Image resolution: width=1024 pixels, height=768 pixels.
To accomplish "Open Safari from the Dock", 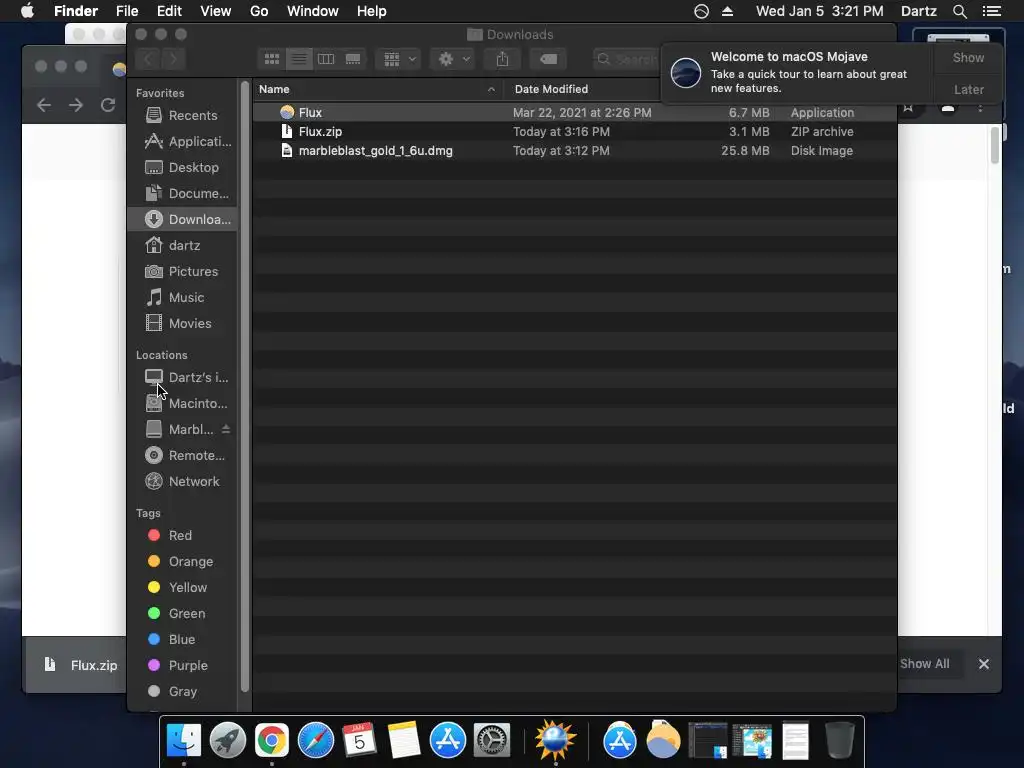I will coord(315,741).
